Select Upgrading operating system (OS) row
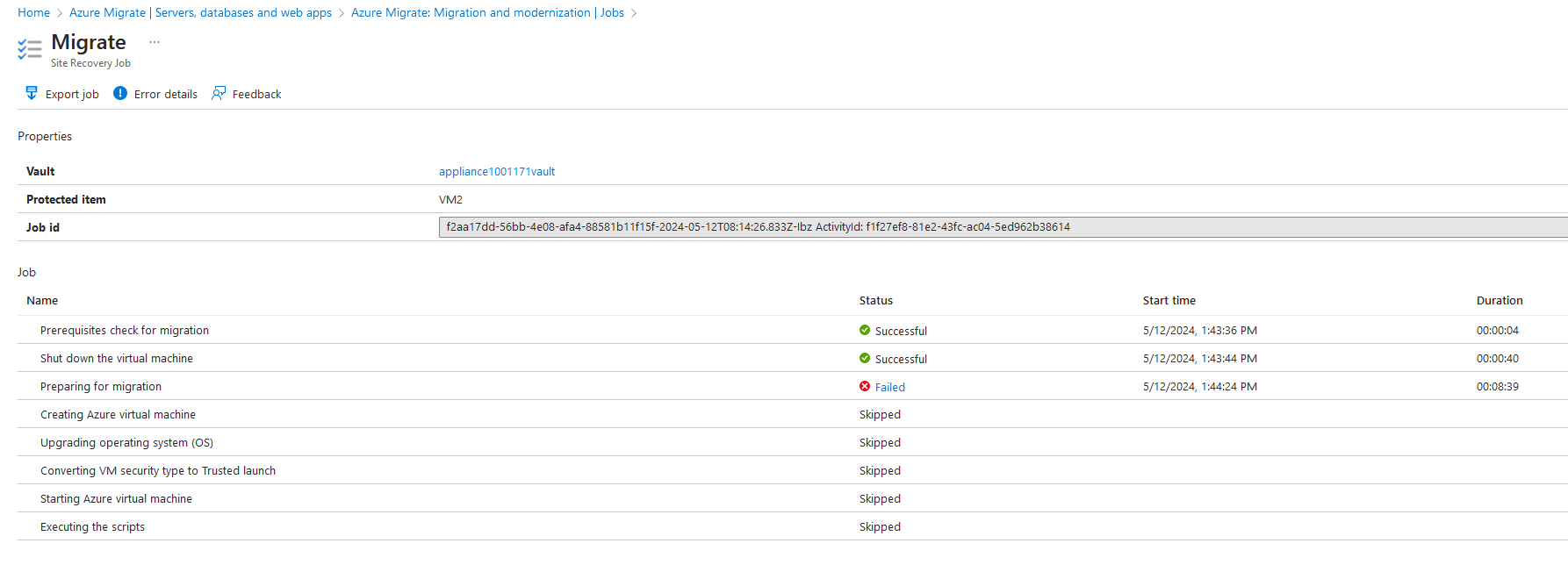This screenshot has width=1568, height=572. (x=793, y=442)
